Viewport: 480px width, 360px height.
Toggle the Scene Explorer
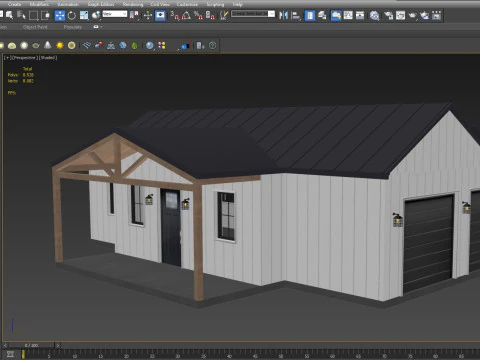pos(310,15)
